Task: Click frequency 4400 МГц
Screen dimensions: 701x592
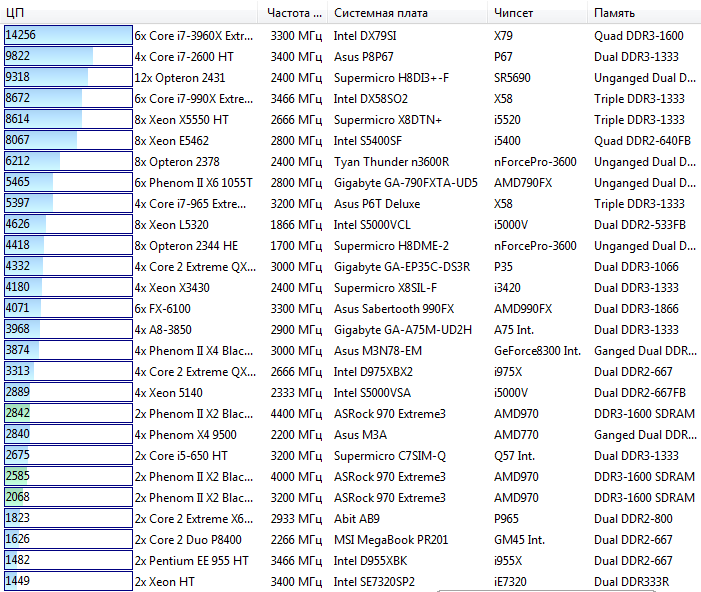Action: tap(296, 414)
